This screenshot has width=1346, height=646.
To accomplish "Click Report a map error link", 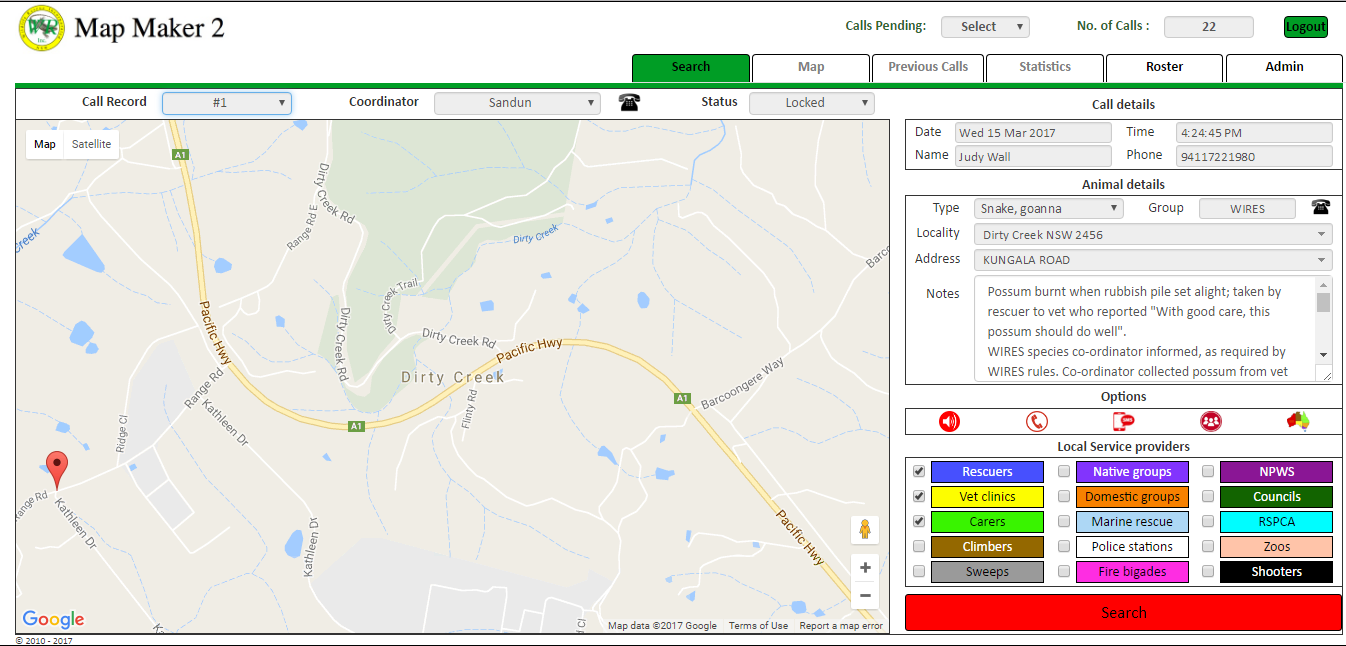I will pyautogui.click(x=841, y=626).
